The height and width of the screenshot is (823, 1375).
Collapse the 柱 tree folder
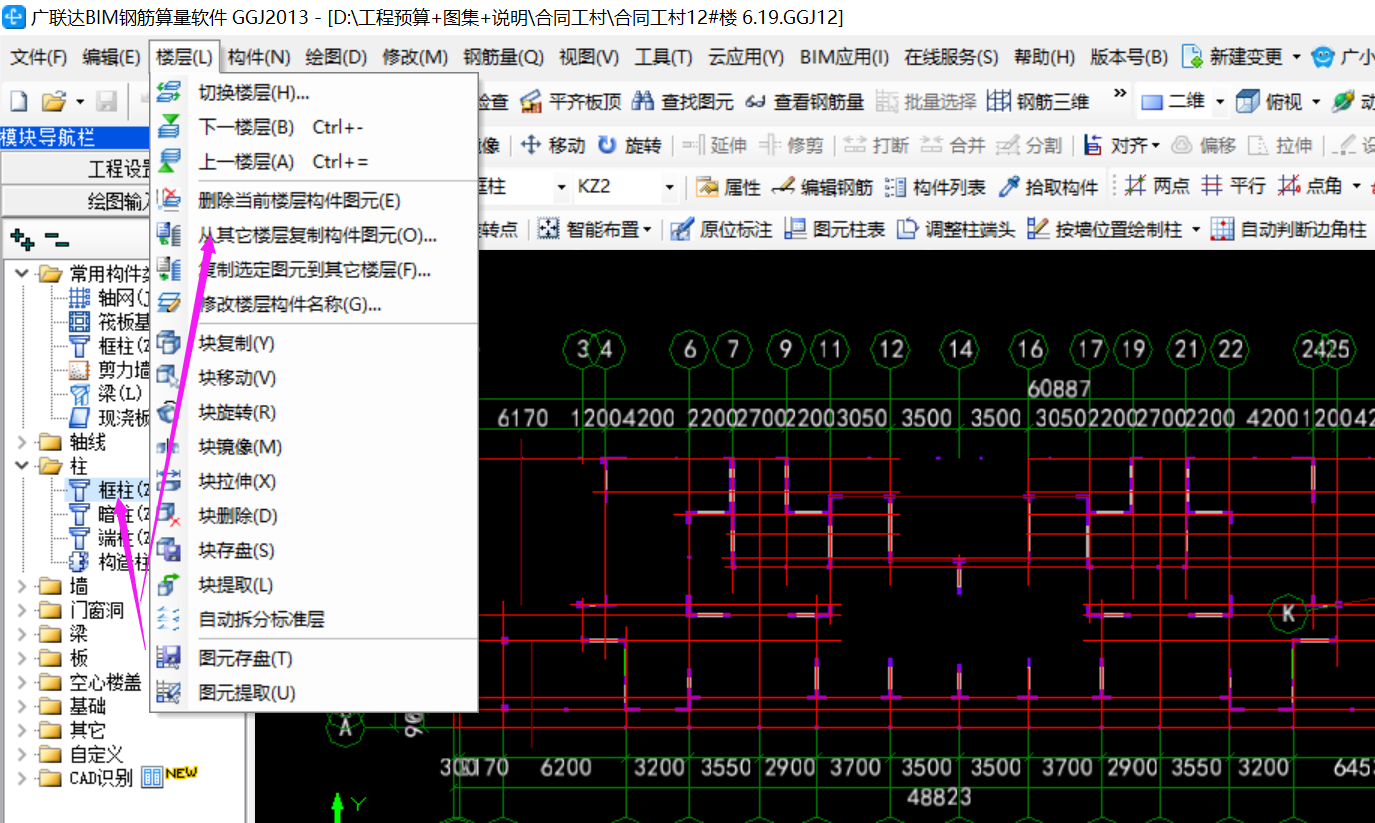(23, 465)
